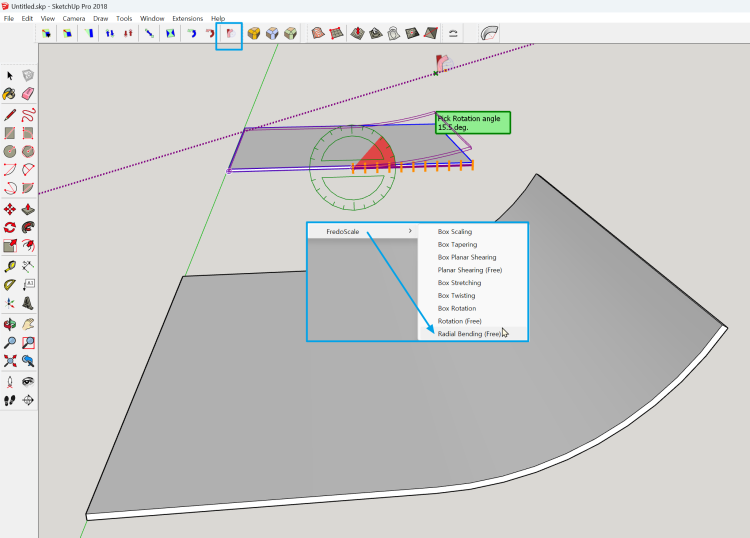Open the Camera menu
Screen dimensions: 750x538
tap(74, 19)
